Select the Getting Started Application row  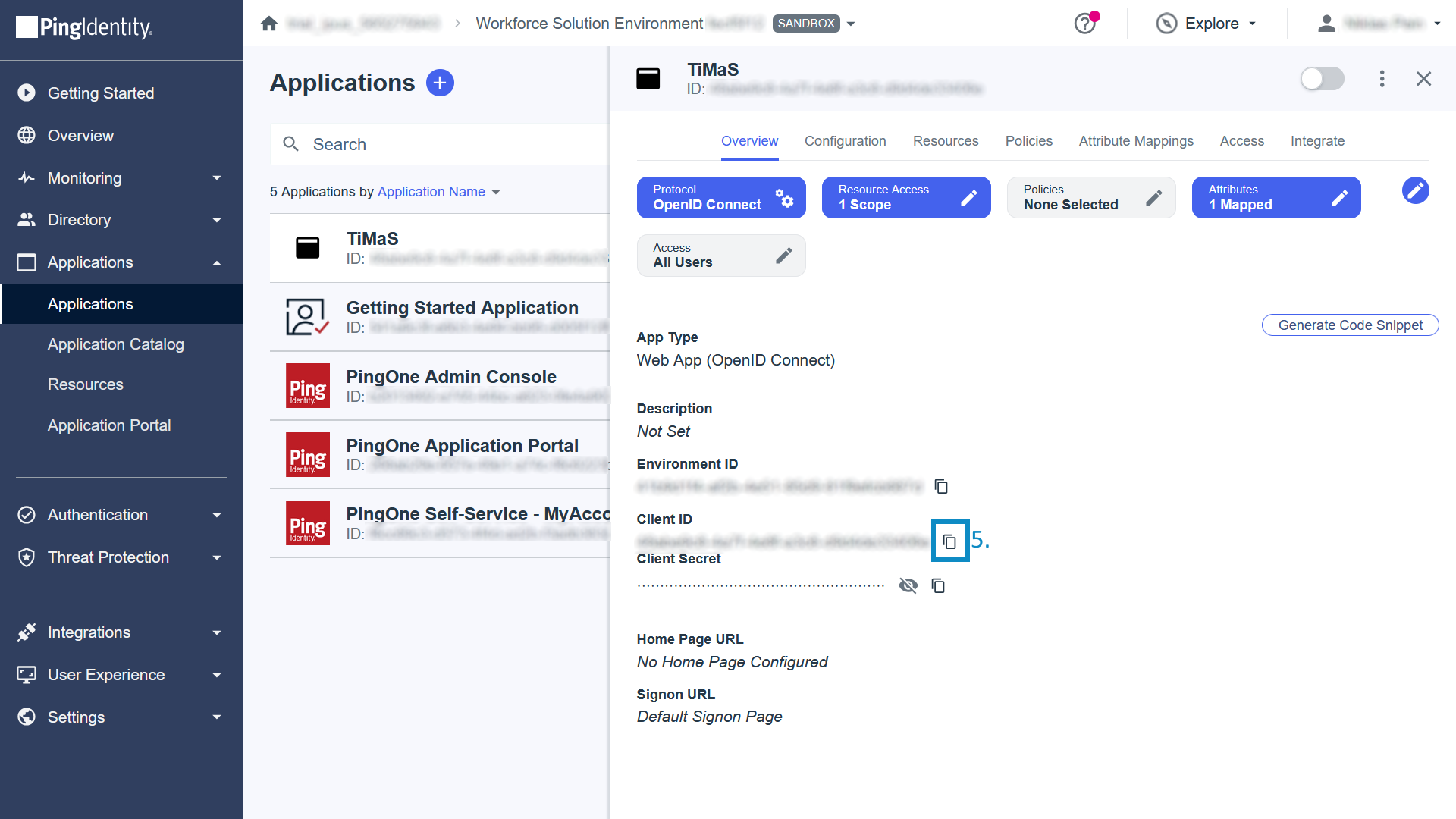[440, 317]
